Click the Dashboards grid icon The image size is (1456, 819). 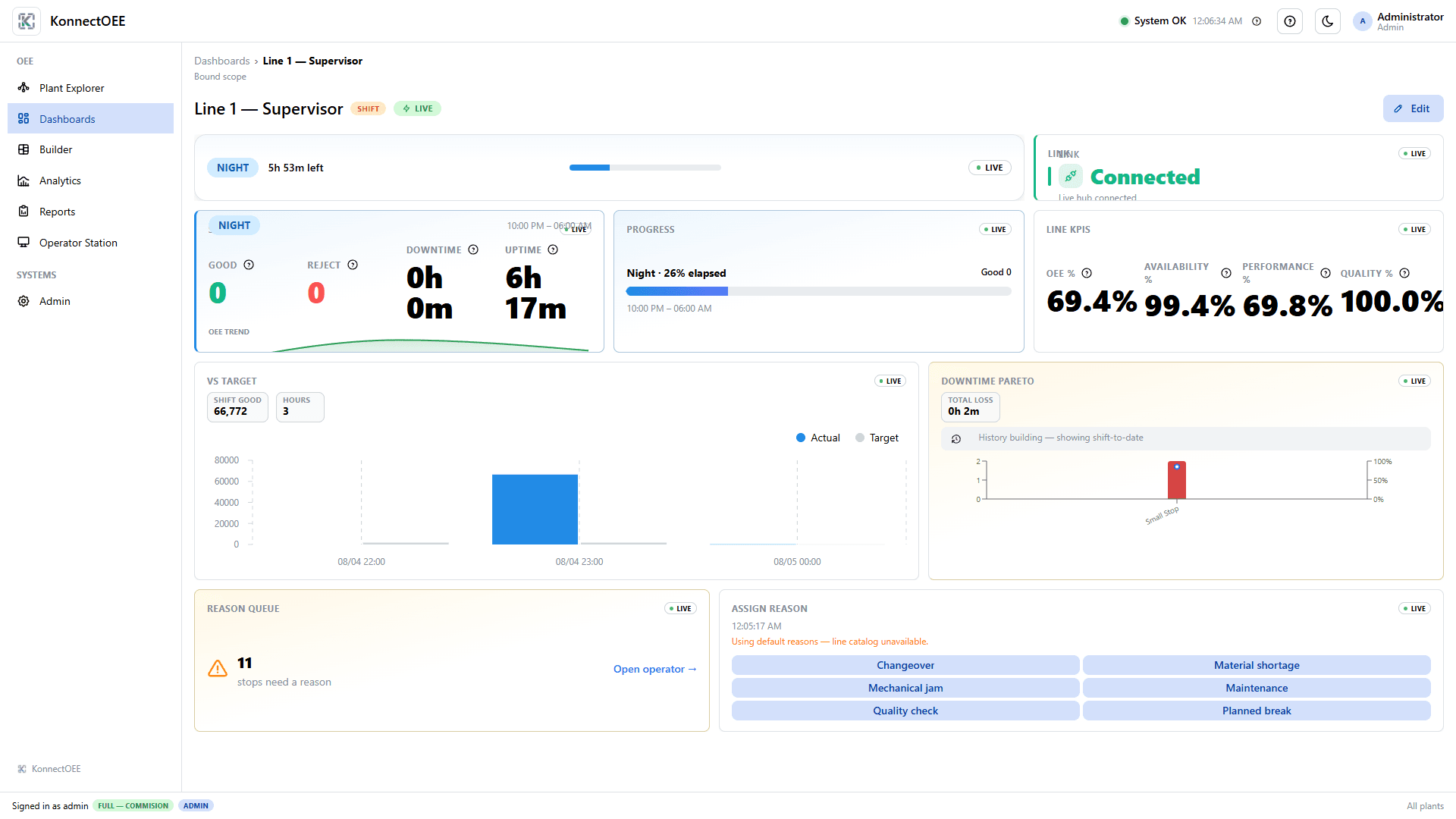(24, 118)
